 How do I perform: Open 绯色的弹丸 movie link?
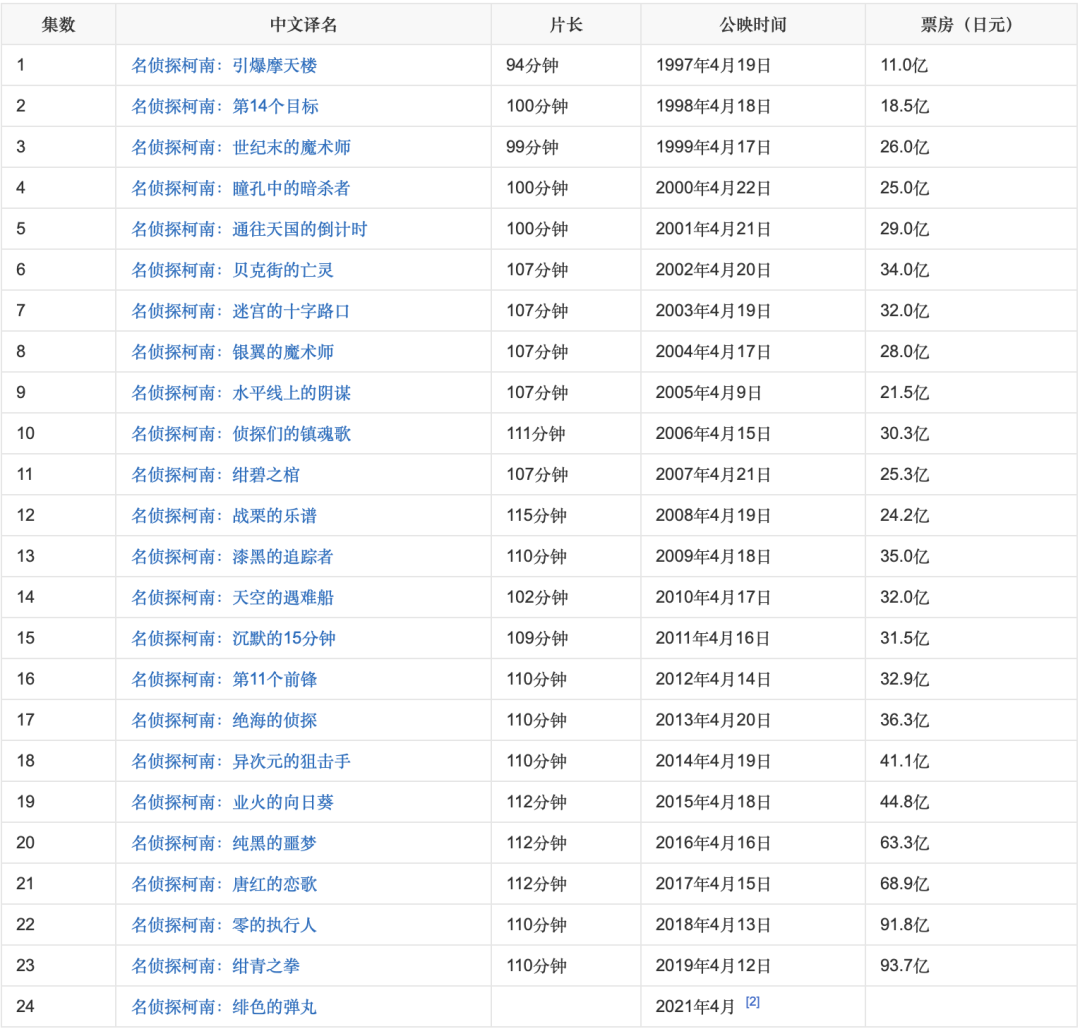[224, 1008]
